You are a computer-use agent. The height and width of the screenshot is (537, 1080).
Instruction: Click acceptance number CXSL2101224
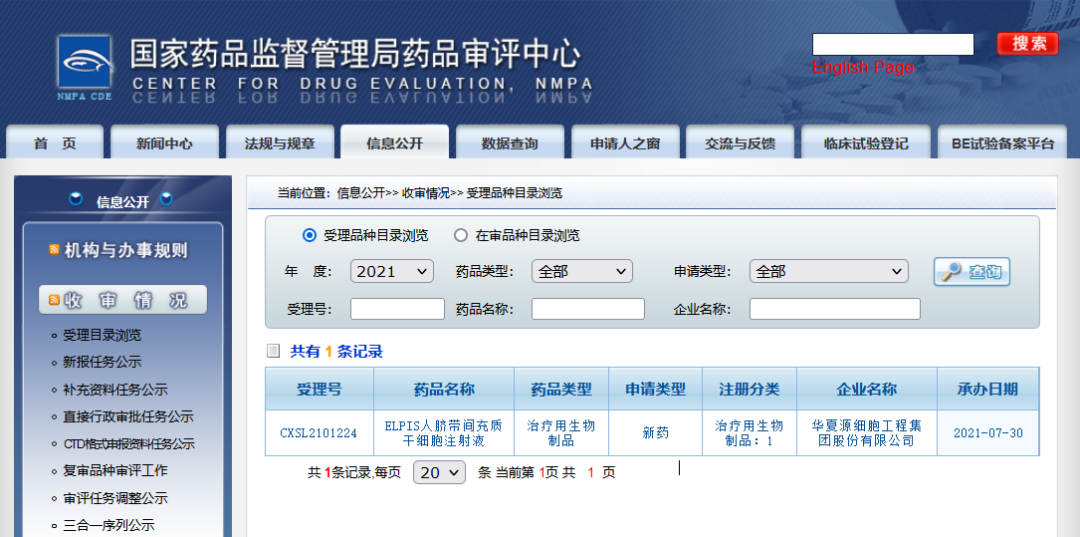(319, 434)
